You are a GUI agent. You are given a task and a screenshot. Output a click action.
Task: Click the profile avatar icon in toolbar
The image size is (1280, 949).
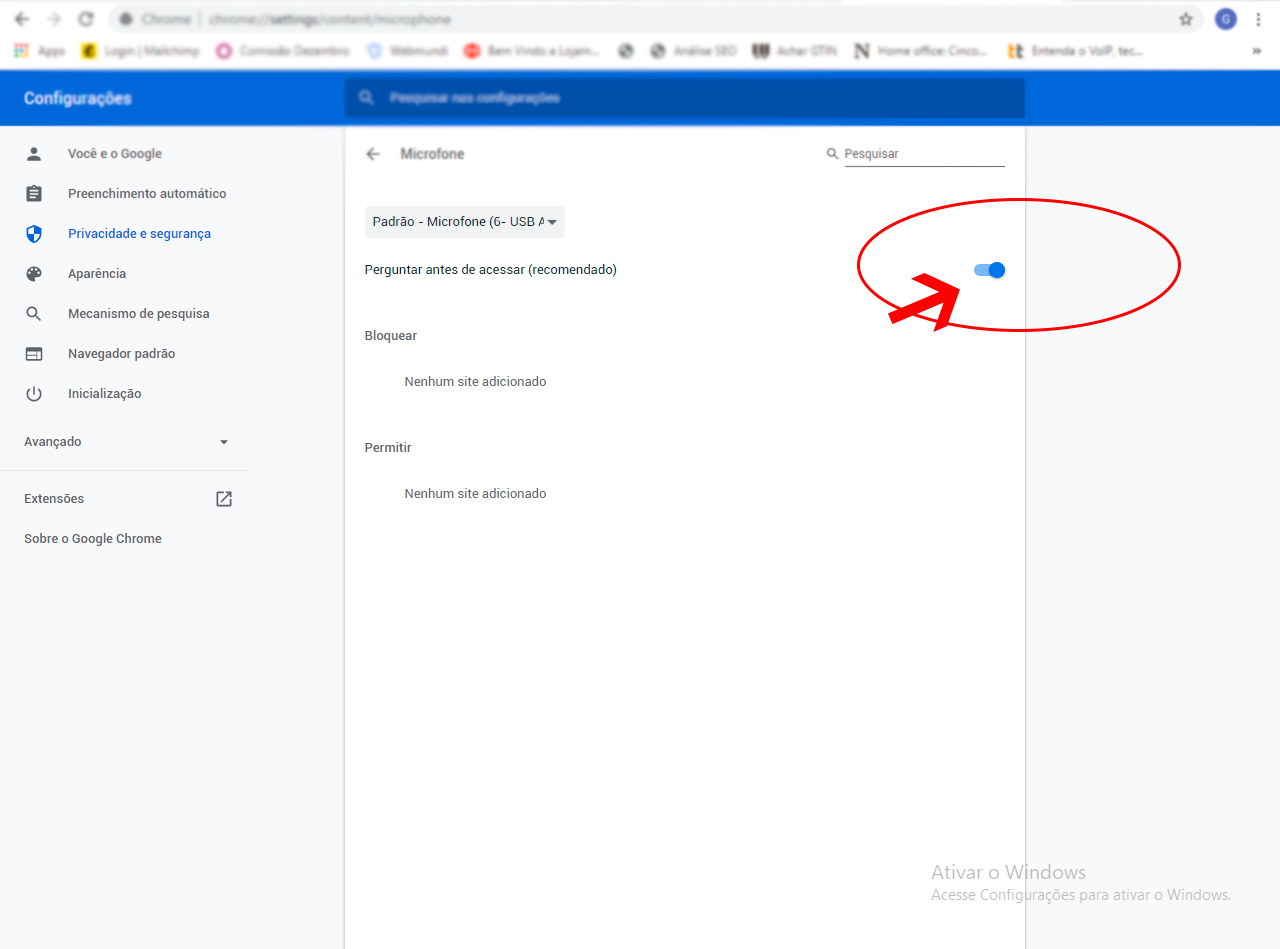(1225, 19)
